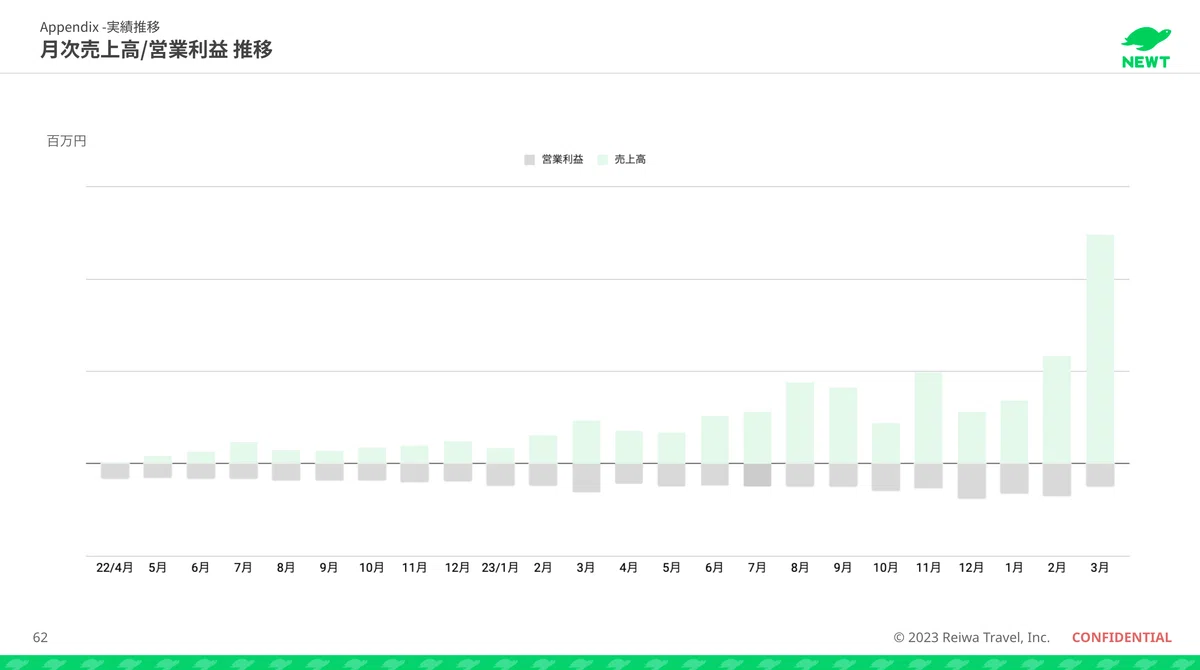
Task: Click the red CONFIDENTIAL label
Action: 1121,637
